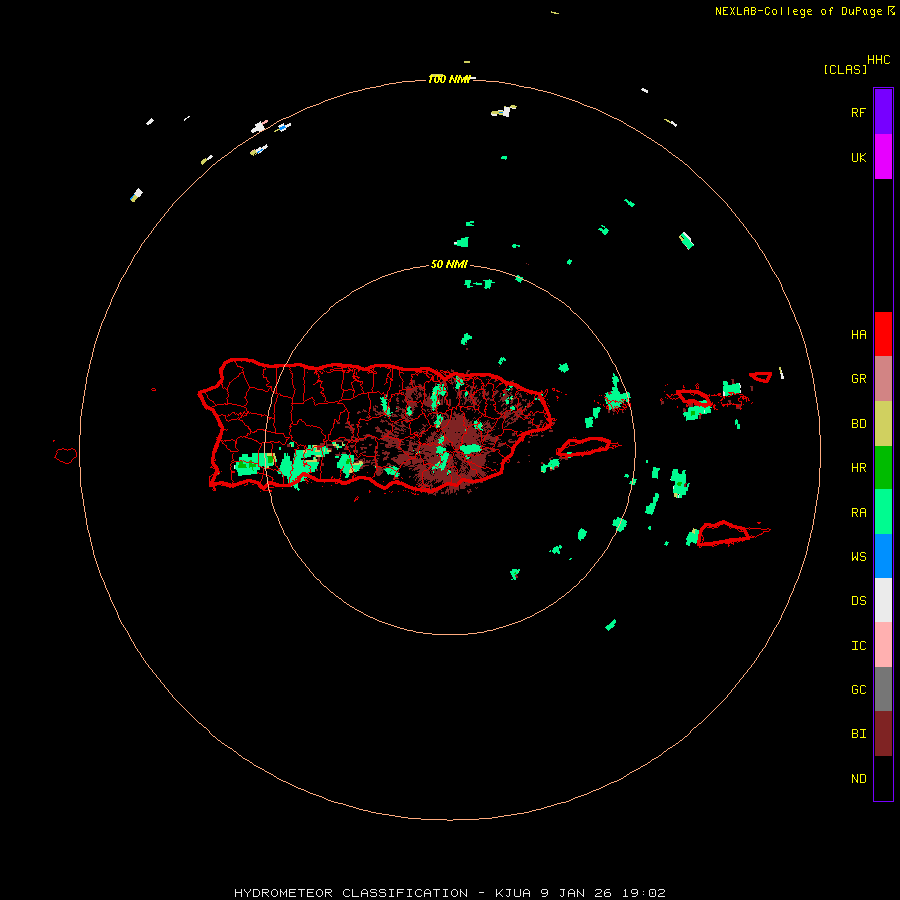
Task: Click the ND legend label
Action: click(x=858, y=779)
